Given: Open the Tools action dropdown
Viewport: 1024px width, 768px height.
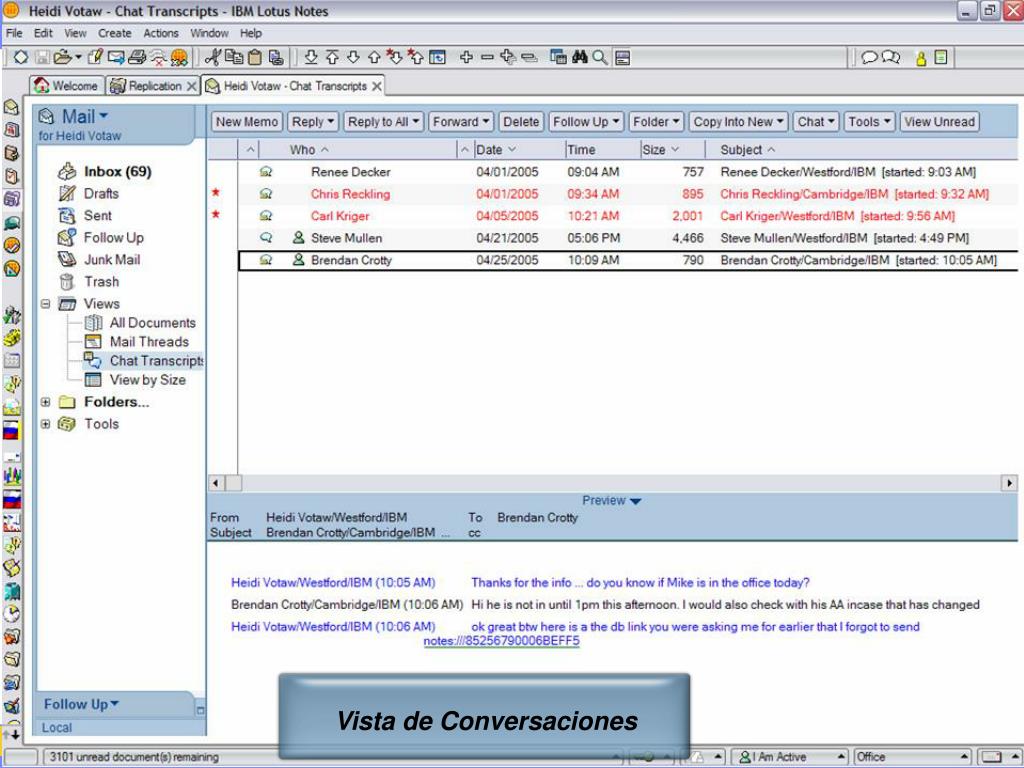Looking at the screenshot, I should [x=869, y=121].
